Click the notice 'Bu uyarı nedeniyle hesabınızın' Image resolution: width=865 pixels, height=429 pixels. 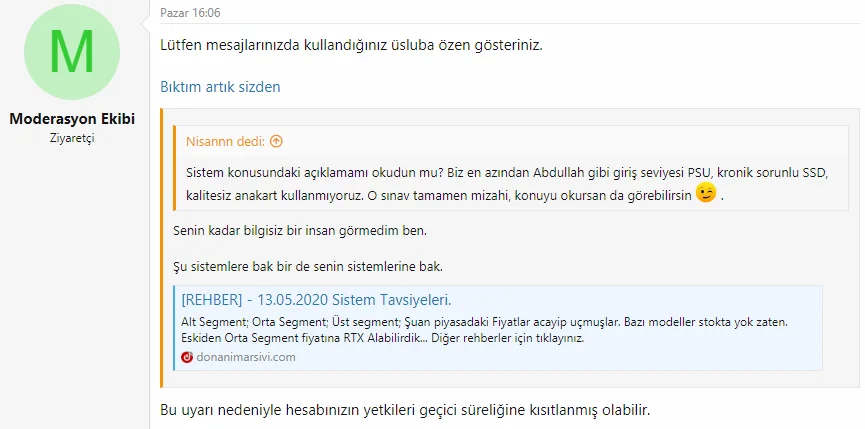pos(406,410)
